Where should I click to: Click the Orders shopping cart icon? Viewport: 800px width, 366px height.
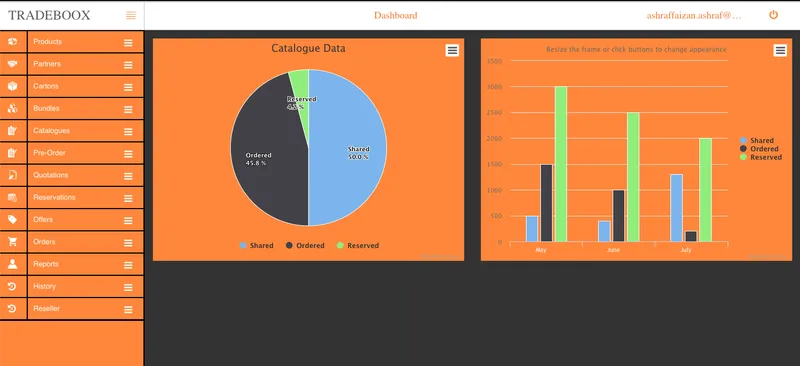click(x=13, y=242)
